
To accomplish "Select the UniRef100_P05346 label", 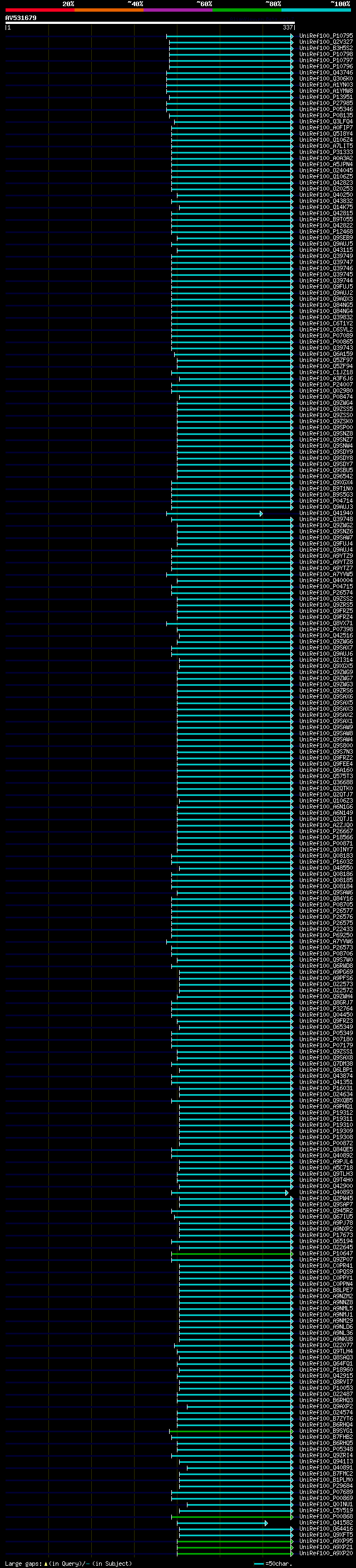I will pyautogui.click(x=325, y=110).
